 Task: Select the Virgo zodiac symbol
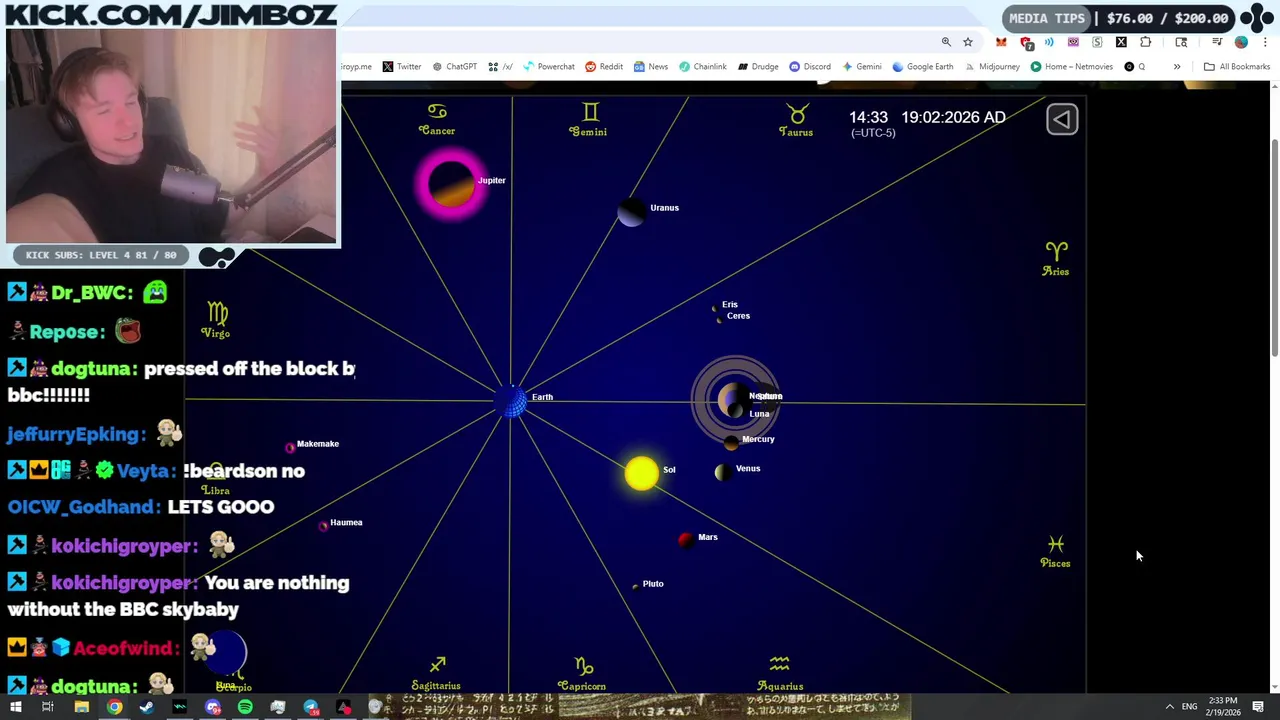pos(216,320)
